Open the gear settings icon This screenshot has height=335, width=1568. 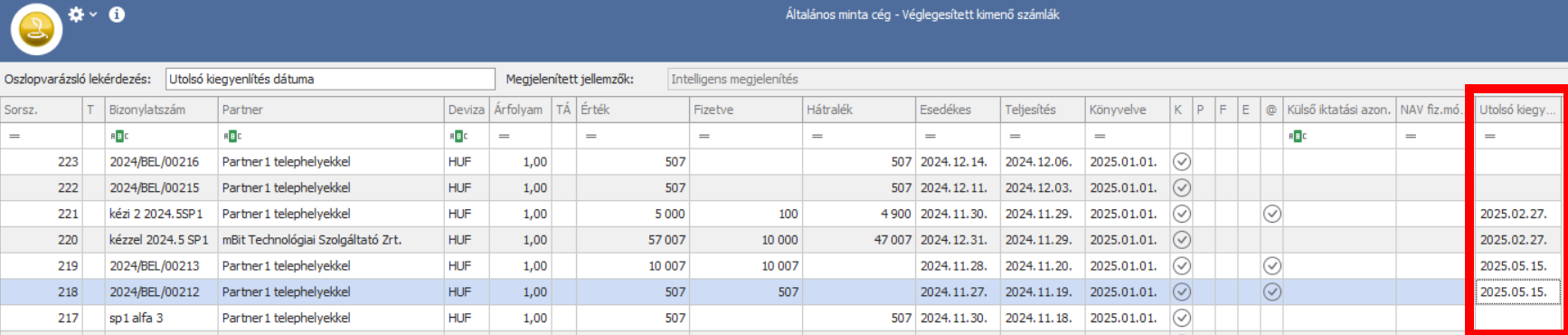(76, 14)
